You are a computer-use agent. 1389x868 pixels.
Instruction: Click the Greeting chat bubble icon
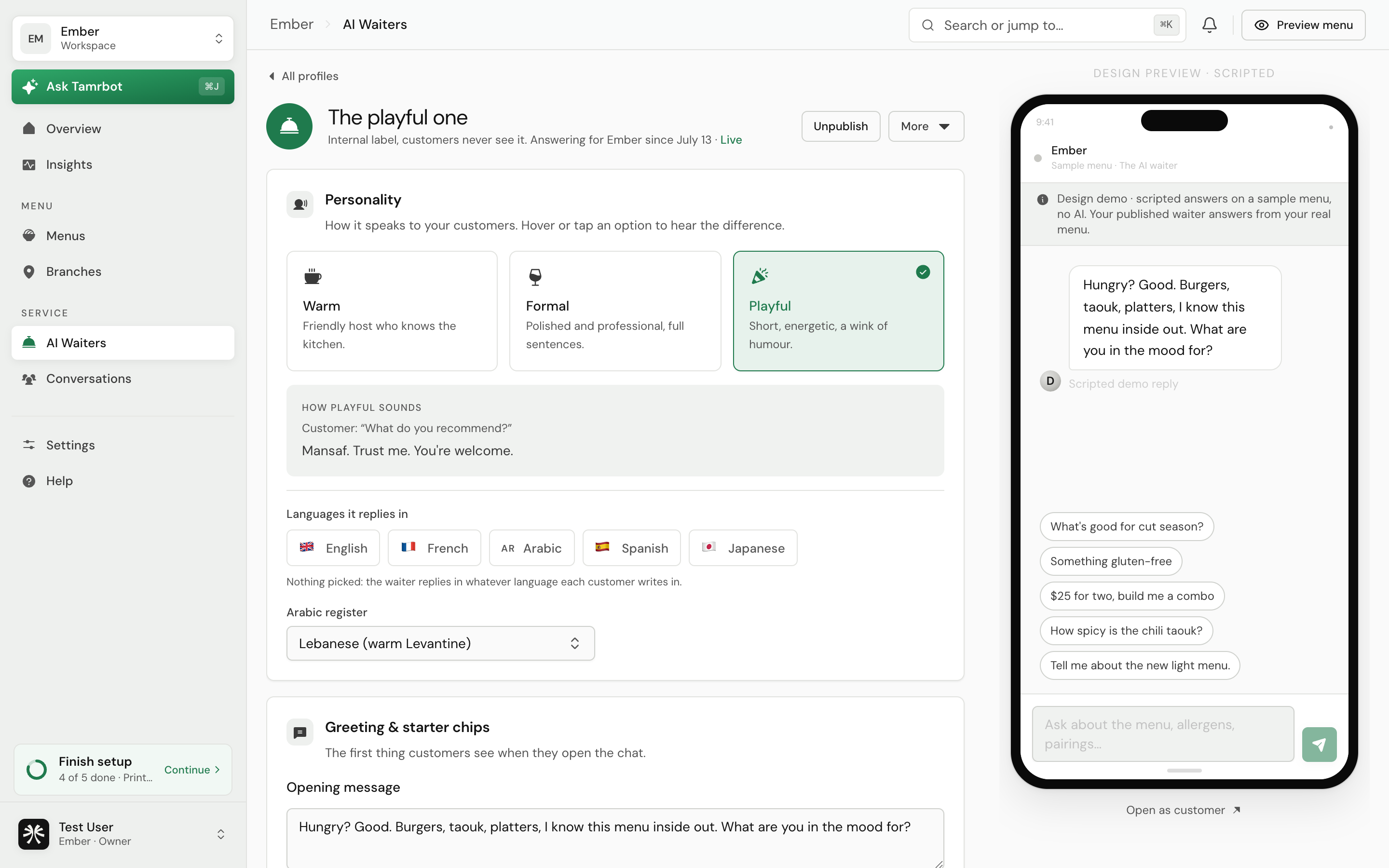tap(300, 732)
